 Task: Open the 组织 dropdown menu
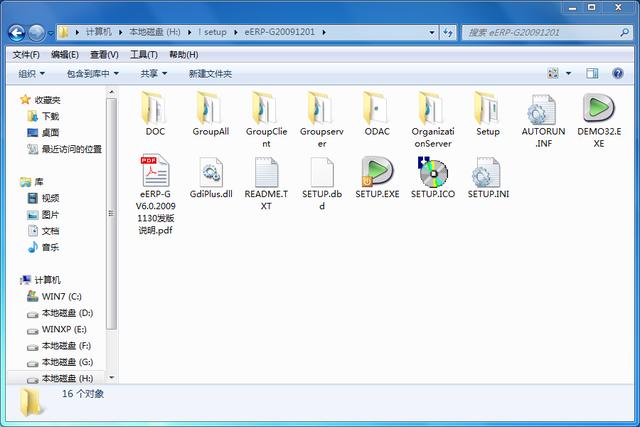point(32,73)
